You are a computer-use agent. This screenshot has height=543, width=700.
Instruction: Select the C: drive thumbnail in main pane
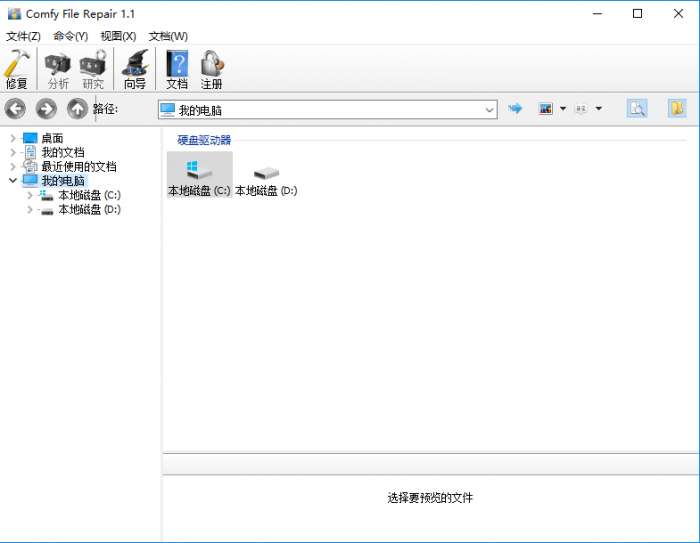(200, 175)
